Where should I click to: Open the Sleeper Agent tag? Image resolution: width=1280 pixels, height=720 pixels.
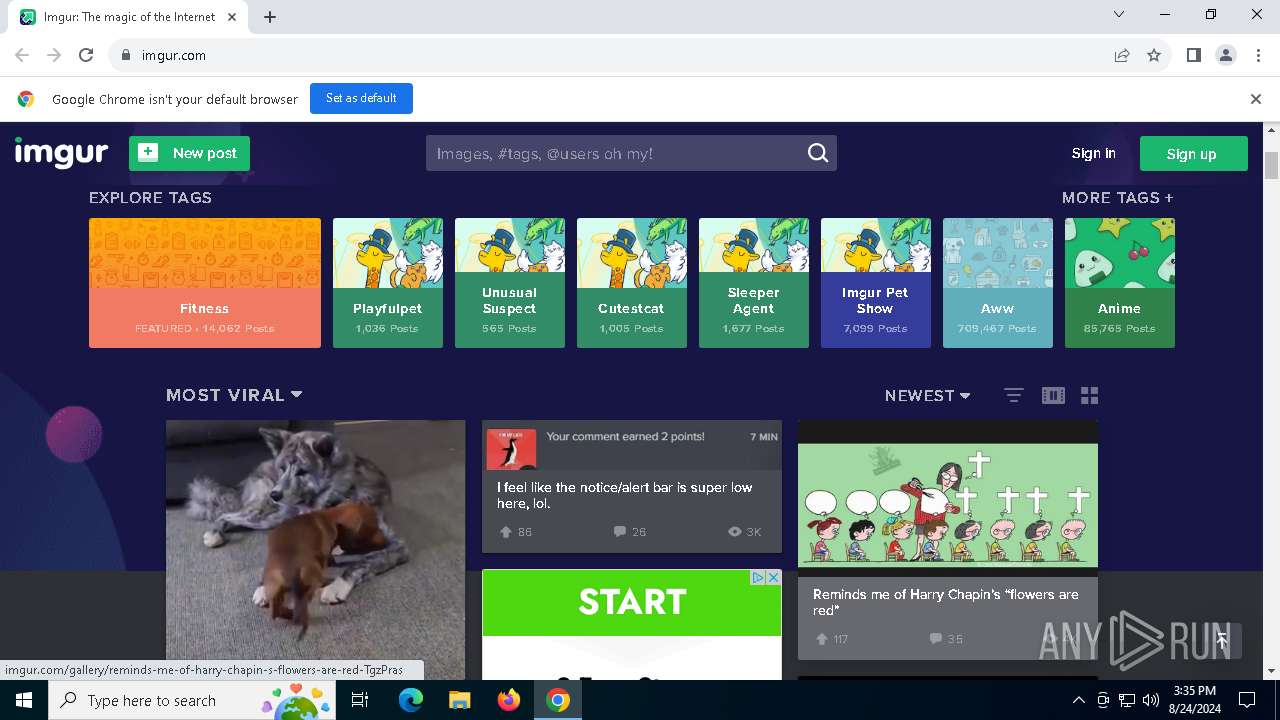click(754, 283)
